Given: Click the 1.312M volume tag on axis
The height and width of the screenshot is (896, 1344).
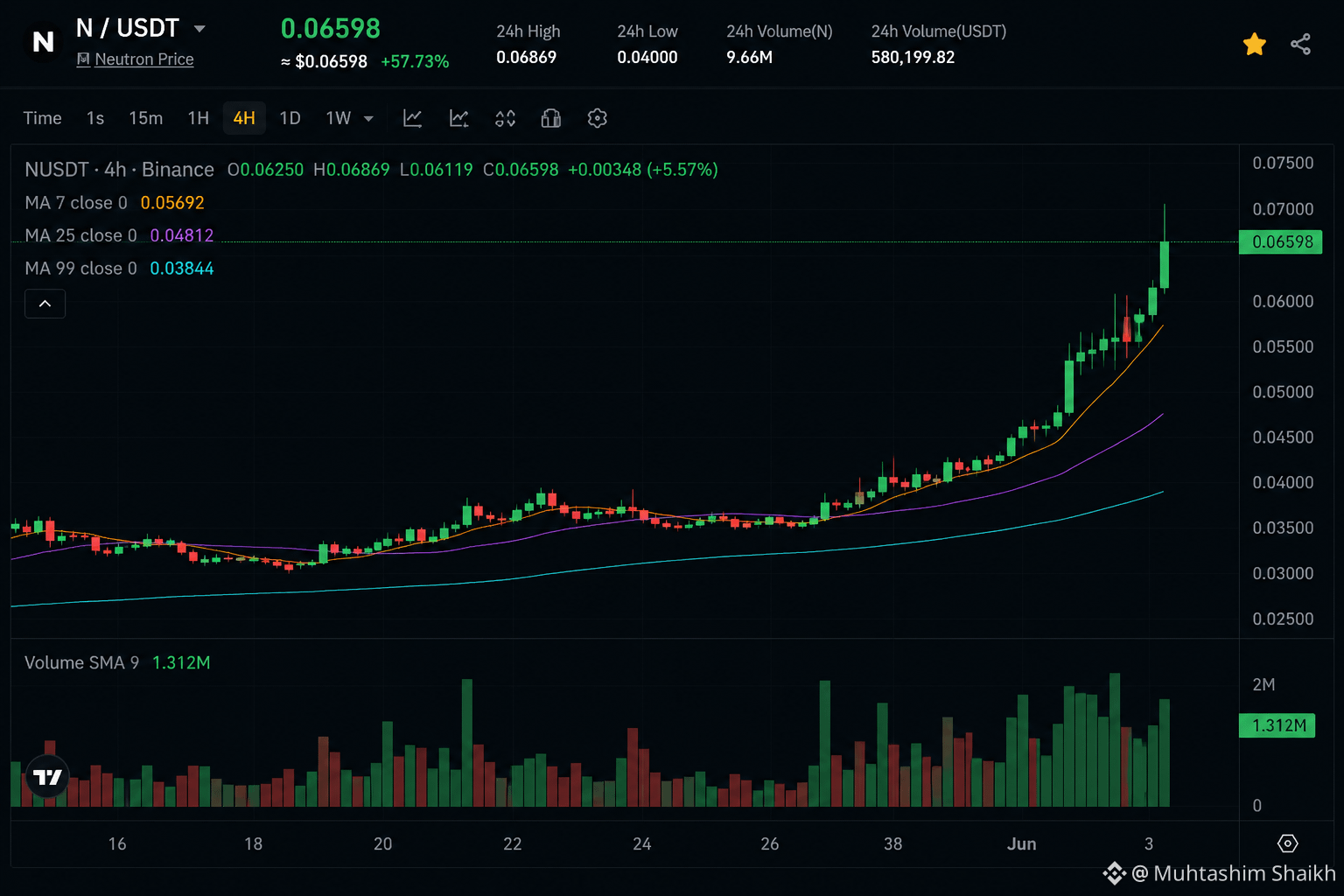Looking at the screenshot, I should click(1277, 725).
